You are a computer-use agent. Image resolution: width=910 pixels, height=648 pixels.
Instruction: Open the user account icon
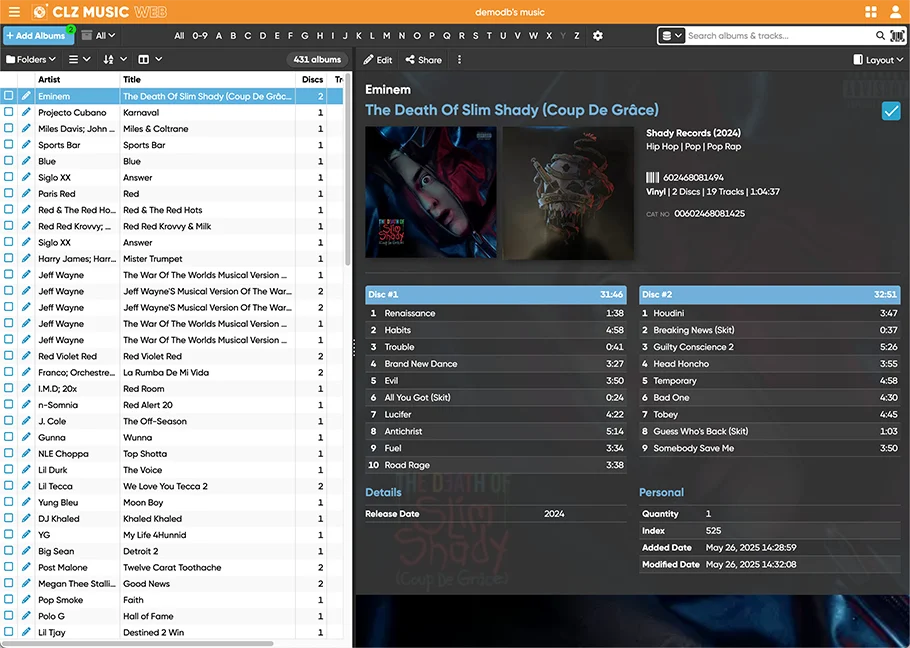[895, 12]
